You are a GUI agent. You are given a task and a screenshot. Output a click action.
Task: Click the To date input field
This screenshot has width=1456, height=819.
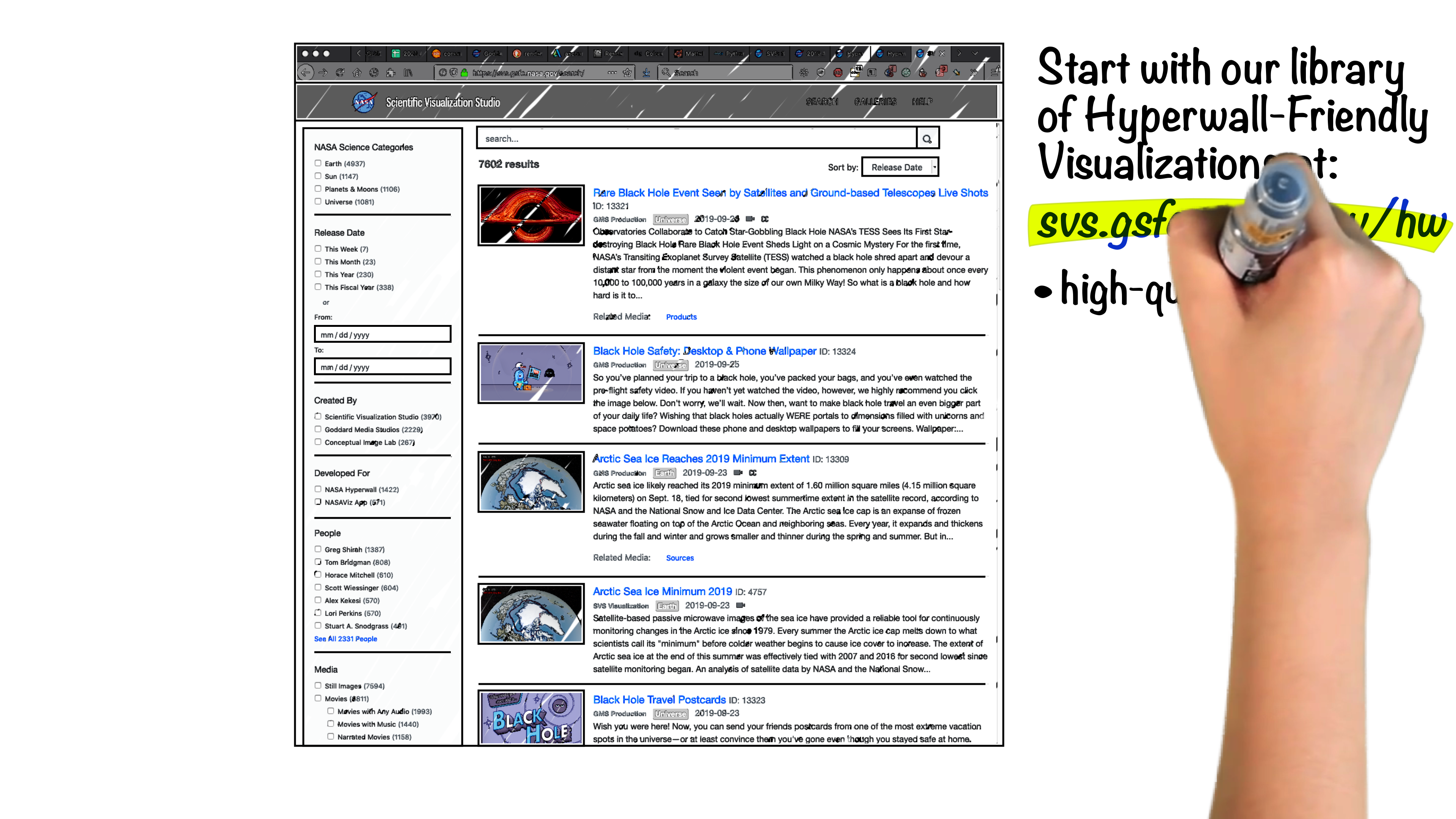tap(382, 366)
